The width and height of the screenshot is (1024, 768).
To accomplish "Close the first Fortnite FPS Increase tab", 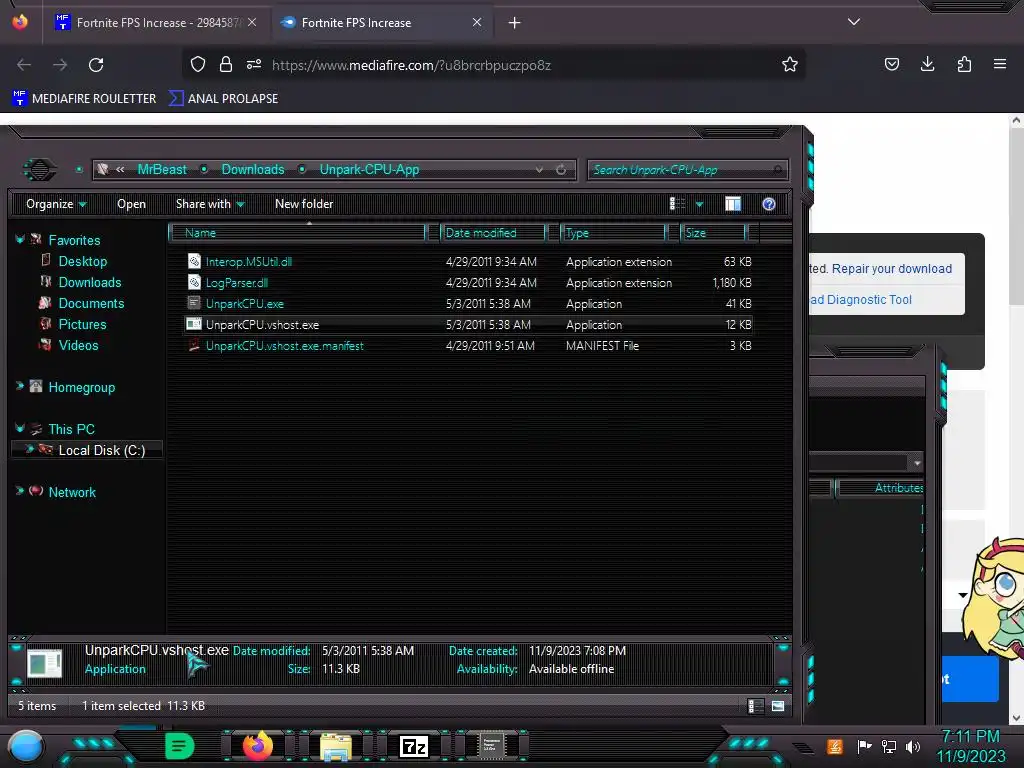I will 252,22.
